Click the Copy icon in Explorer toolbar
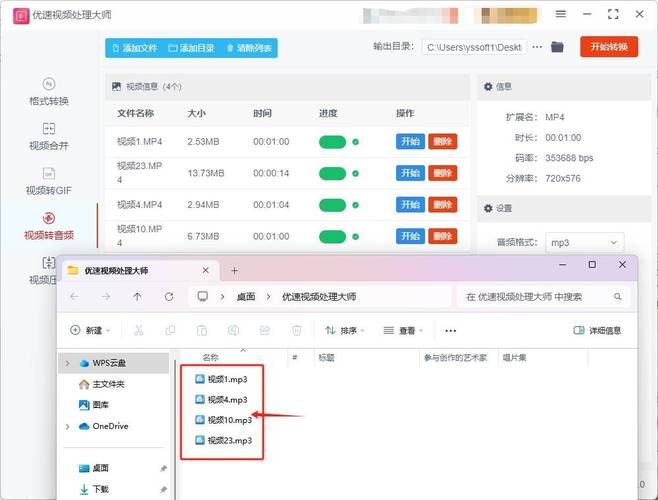 (170, 330)
